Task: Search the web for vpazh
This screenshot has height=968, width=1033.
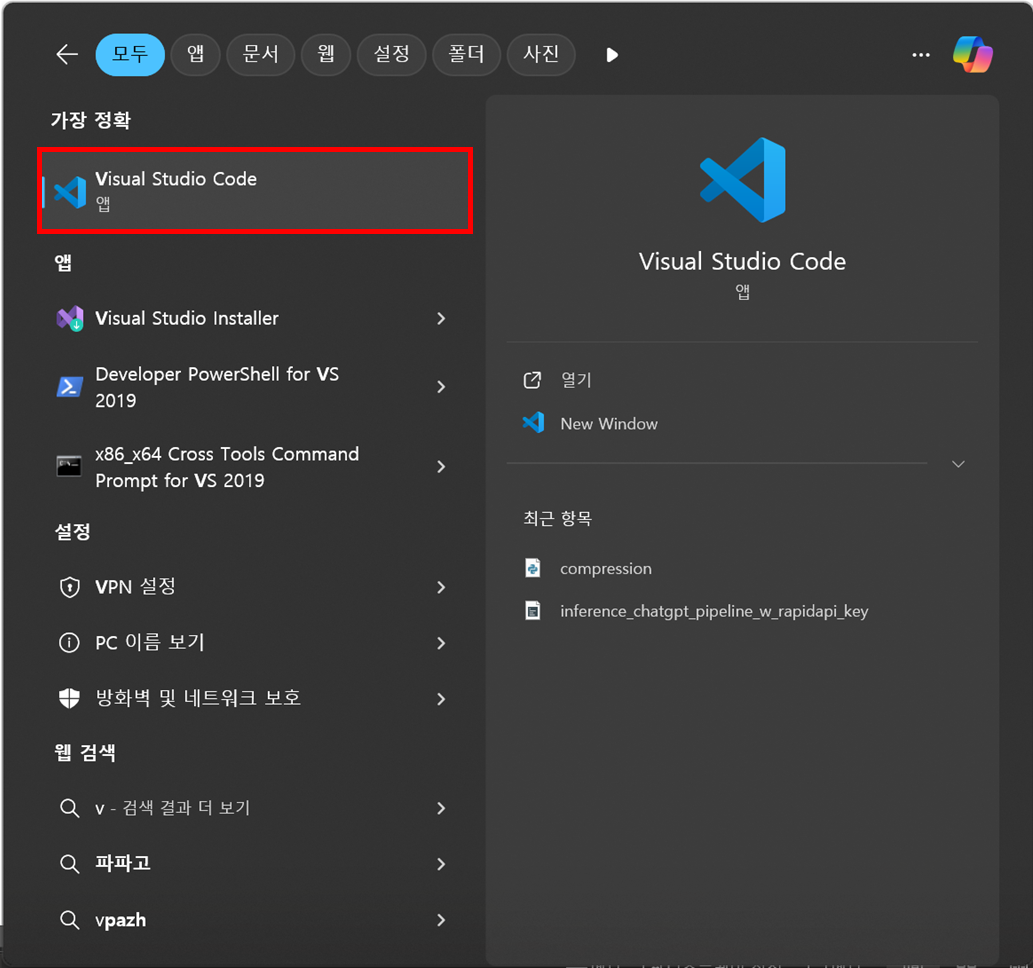Action: (x=121, y=920)
